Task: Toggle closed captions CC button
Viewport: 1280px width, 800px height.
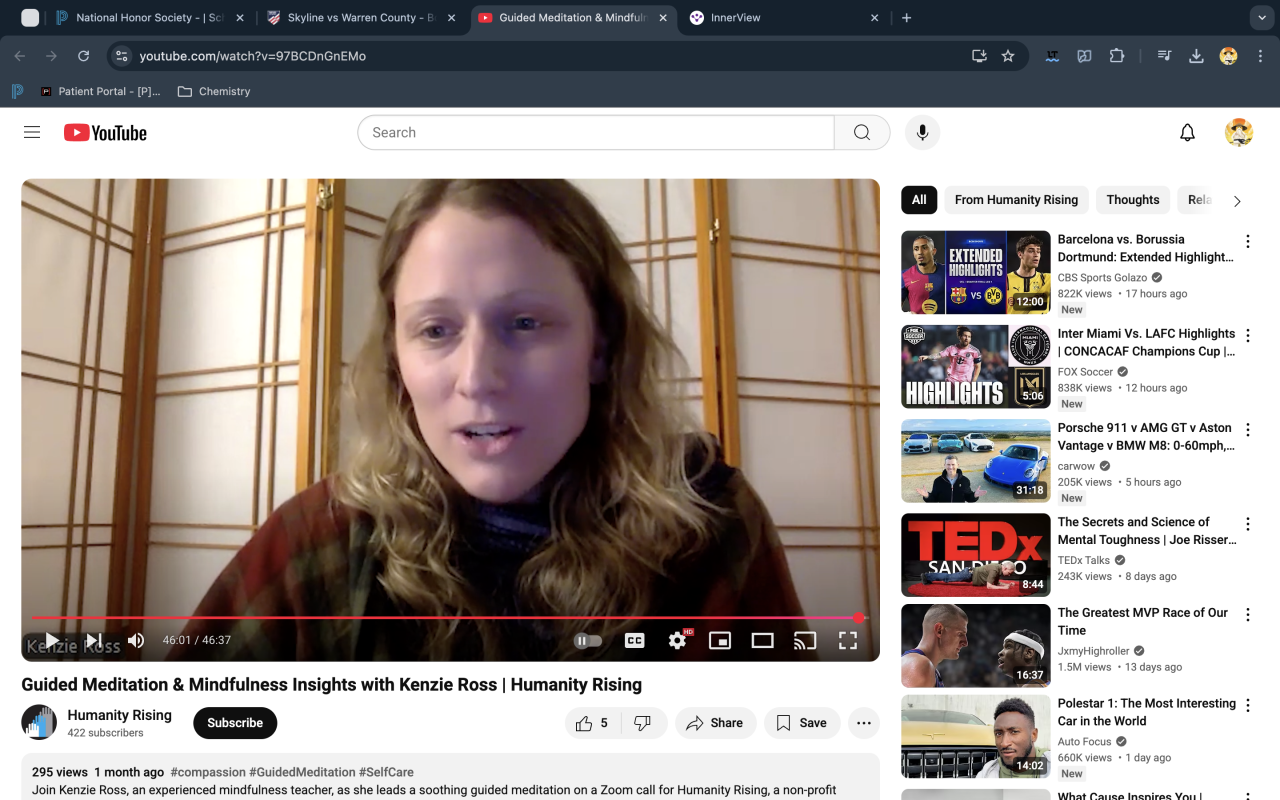Action: point(634,640)
